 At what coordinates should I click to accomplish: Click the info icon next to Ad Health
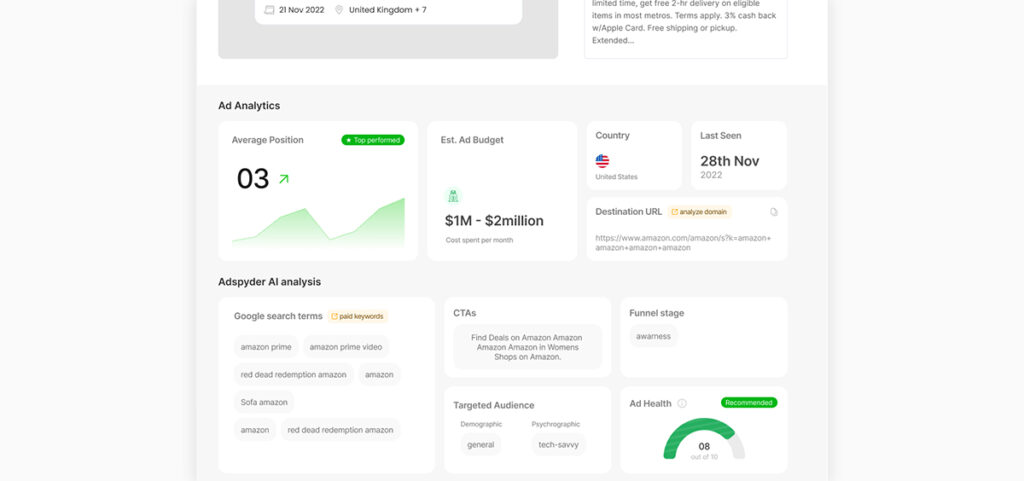682,403
